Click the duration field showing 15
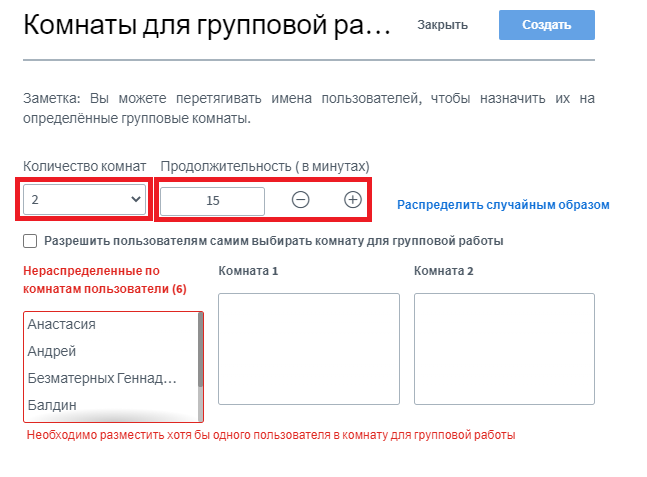The width and height of the screenshot is (647, 477). [x=212, y=200]
